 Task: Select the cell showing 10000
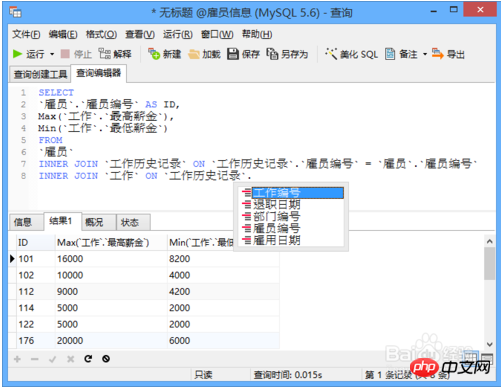click(x=111, y=275)
